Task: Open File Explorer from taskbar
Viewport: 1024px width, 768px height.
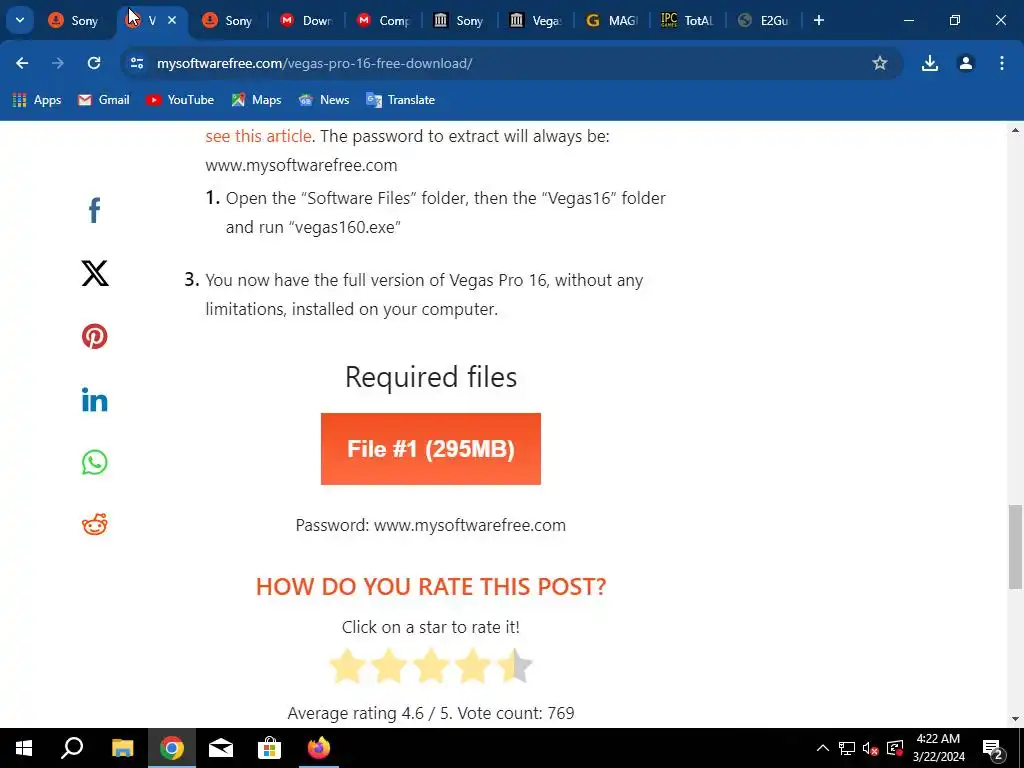Action: tap(122, 748)
